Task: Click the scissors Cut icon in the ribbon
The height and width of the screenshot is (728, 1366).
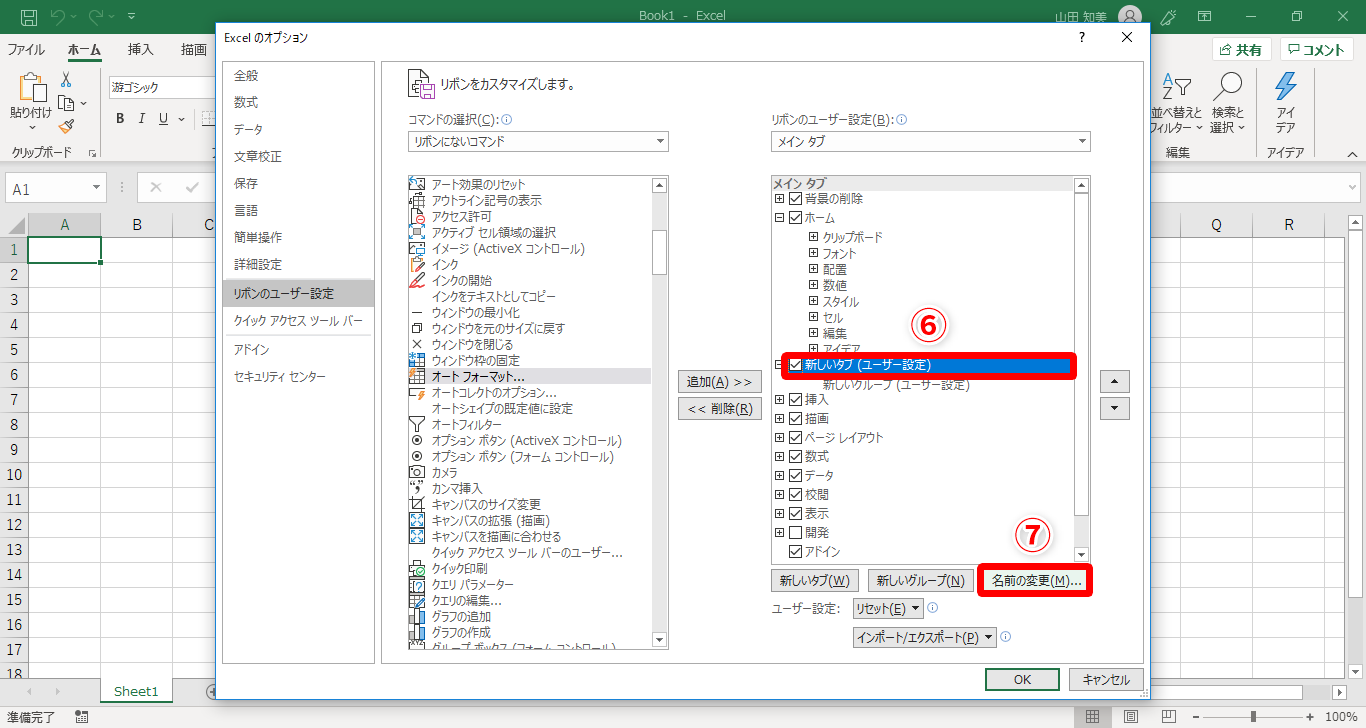Action: coord(66,80)
